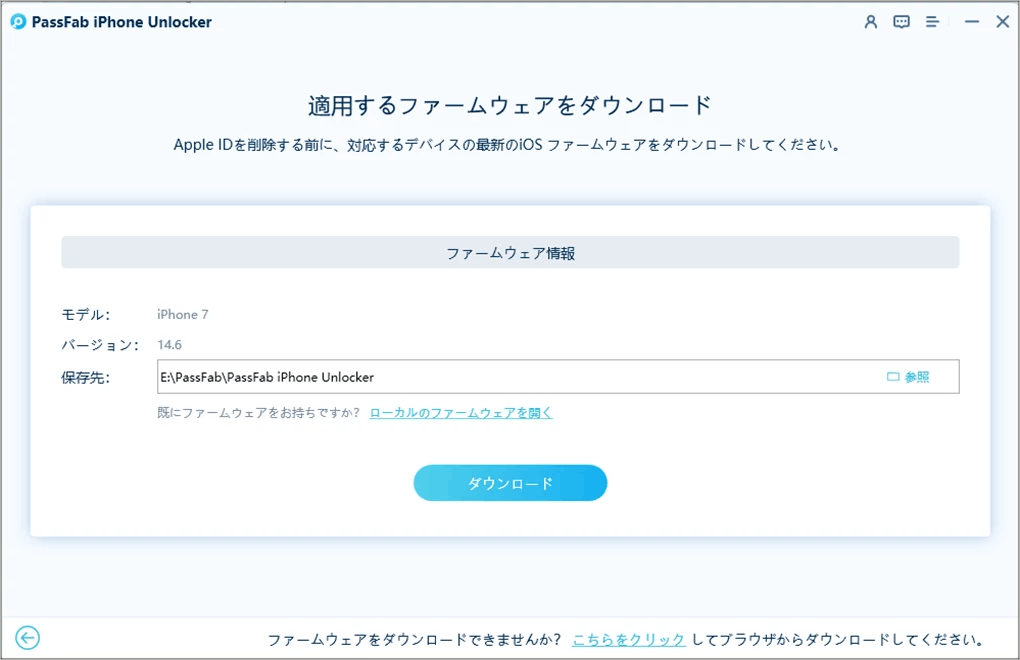Open the こちらをクリック browser download link
This screenshot has width=1020, height=660.
pyautogui.click(x=628, y=640)
